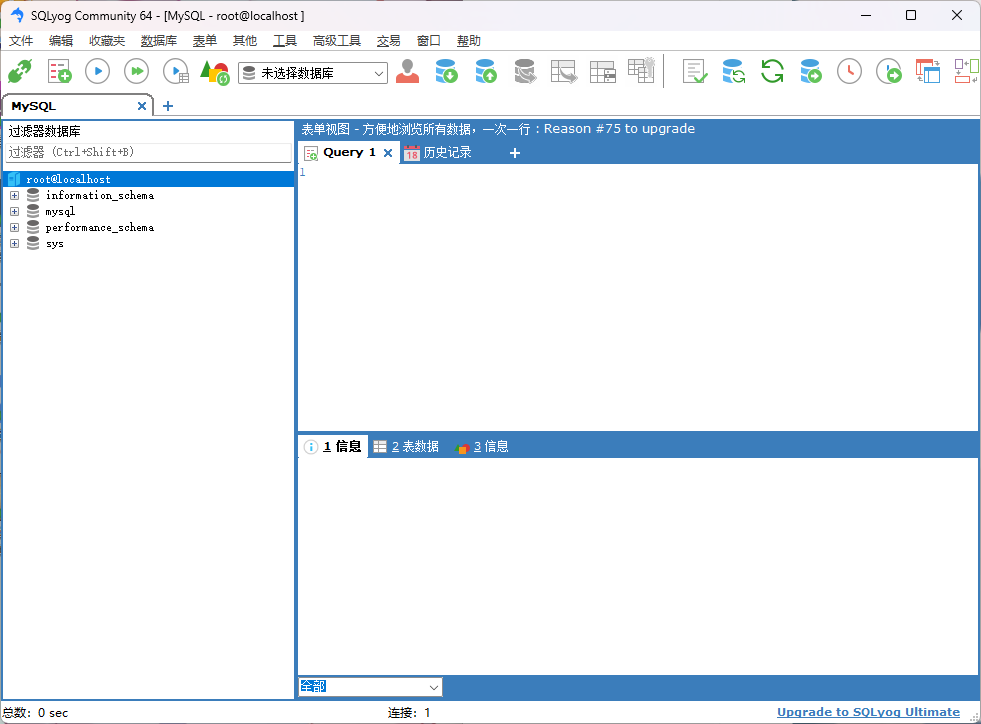Expand the performance_schema database node
The width and height of the screenshot is (981, 724).
coord(14,228)
